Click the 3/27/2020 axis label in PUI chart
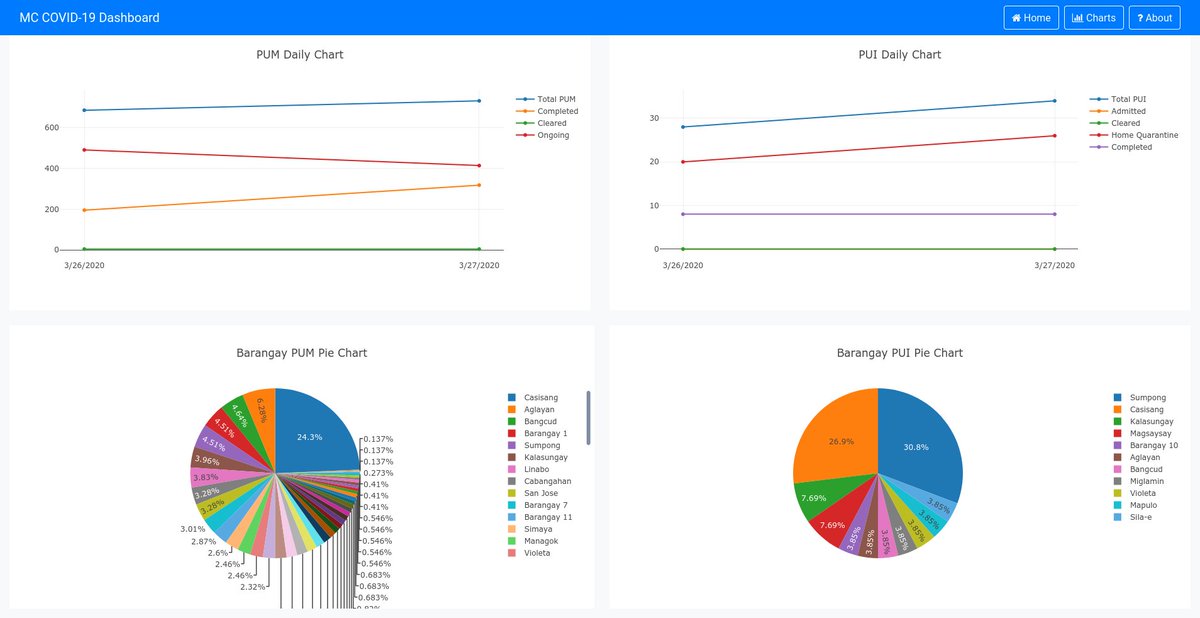 (x=1054, y=265)
